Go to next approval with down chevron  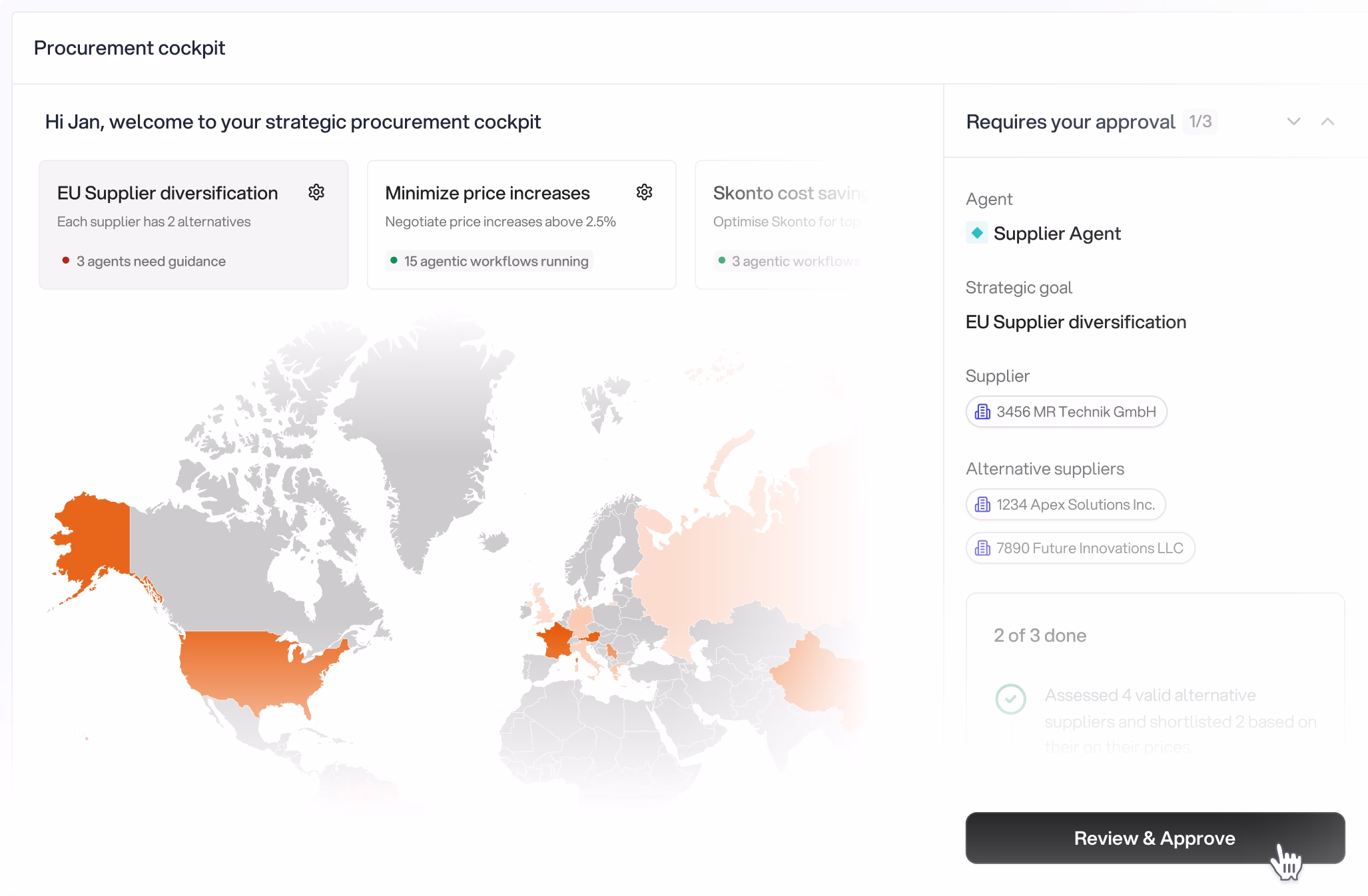(1293, 122)
